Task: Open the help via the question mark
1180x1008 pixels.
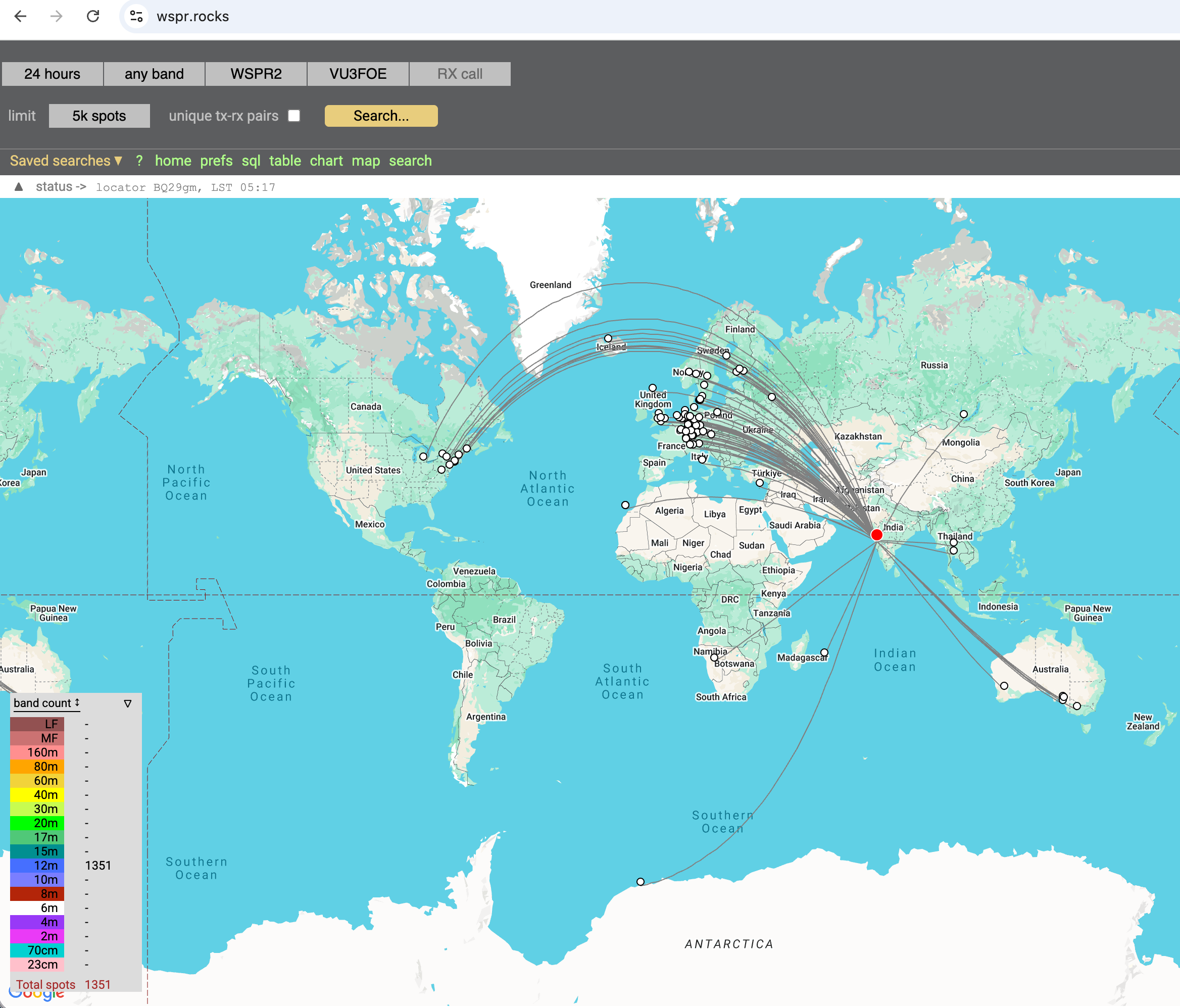Action: pyautogui.click(x=139, y=161)
